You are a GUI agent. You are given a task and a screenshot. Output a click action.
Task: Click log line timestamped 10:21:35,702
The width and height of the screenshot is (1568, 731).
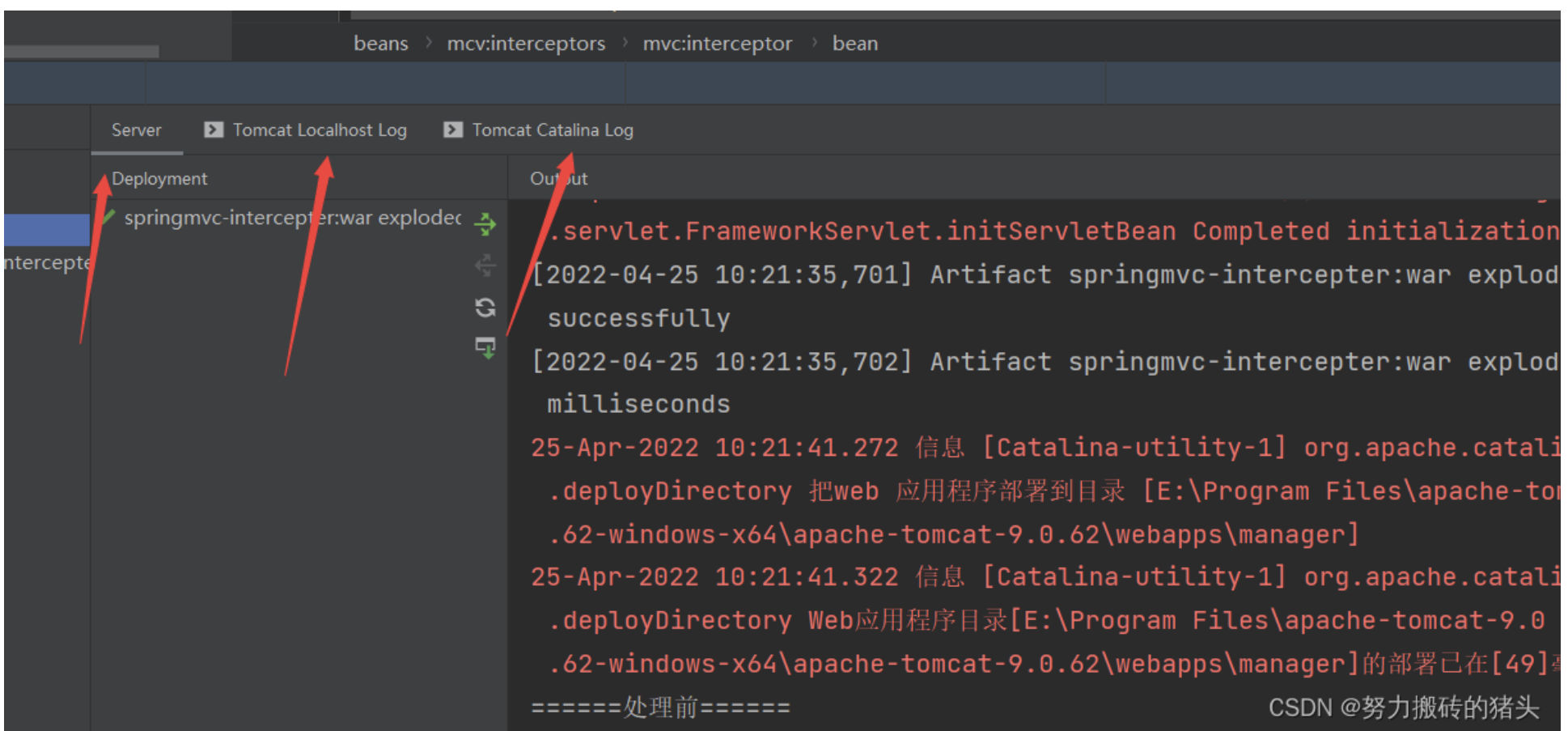(x=1045, y=362)
